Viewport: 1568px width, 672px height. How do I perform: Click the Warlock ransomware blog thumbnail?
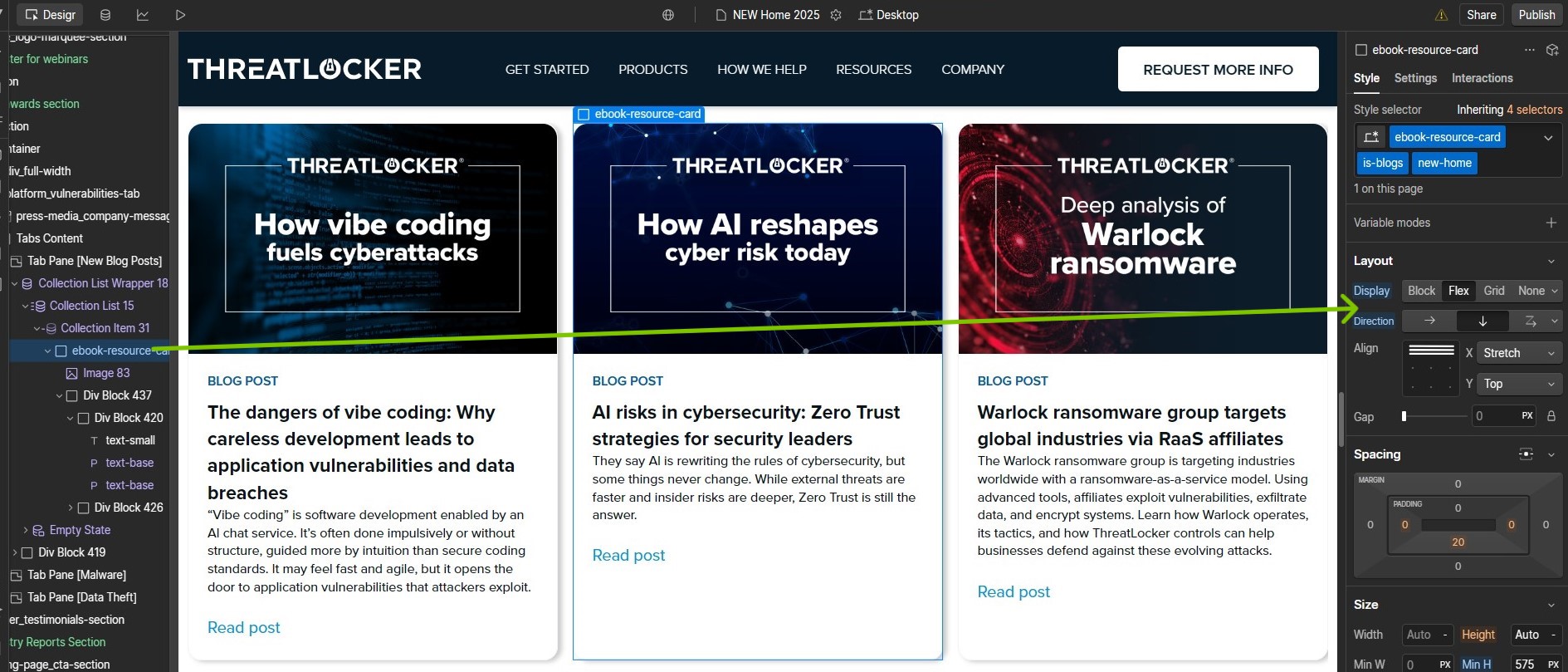point(1143,238)
